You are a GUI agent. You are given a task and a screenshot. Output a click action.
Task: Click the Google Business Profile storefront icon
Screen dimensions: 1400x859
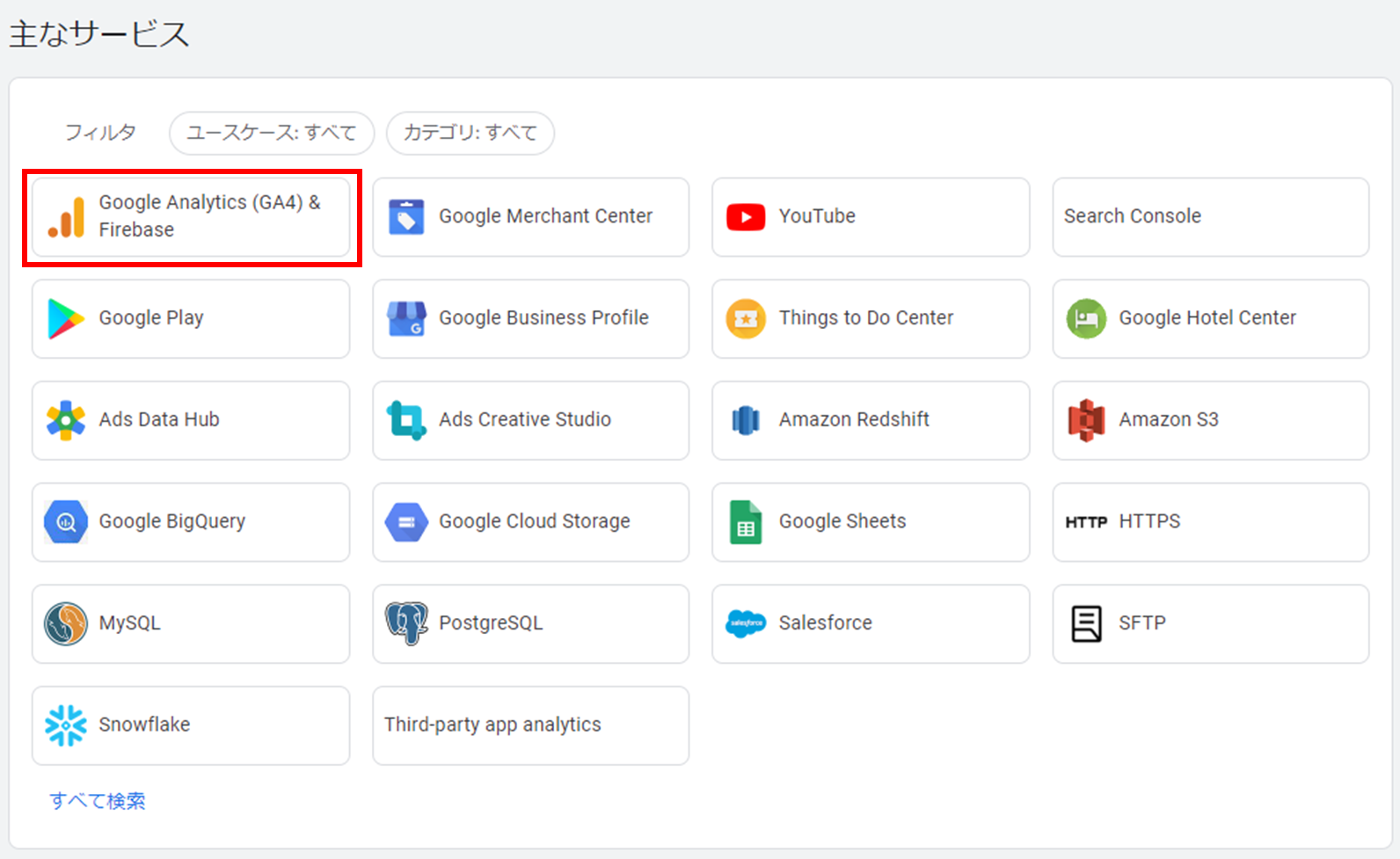(x=406, y=318)
